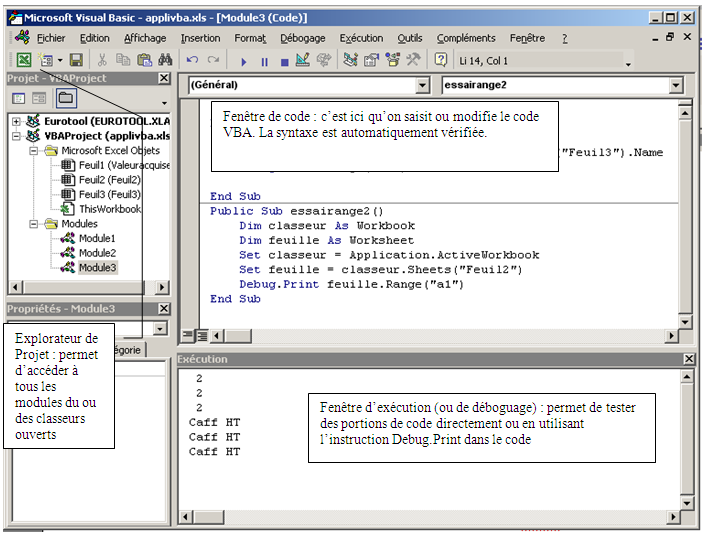Open the Properties Window toolbar icon
The image size is (705, 537).
click(x=371, y=60)
